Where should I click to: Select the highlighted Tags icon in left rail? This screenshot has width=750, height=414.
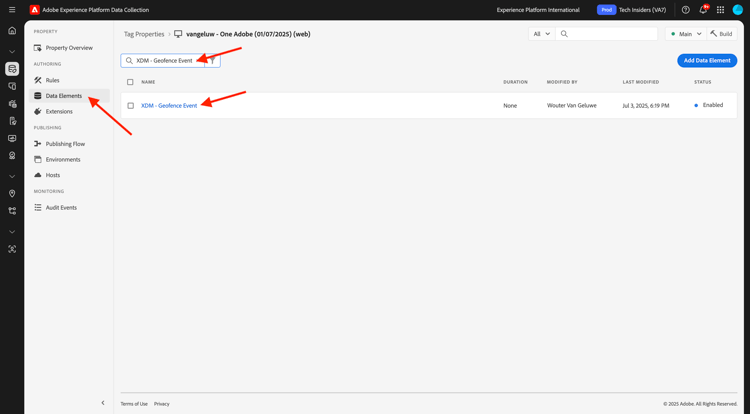12,69
